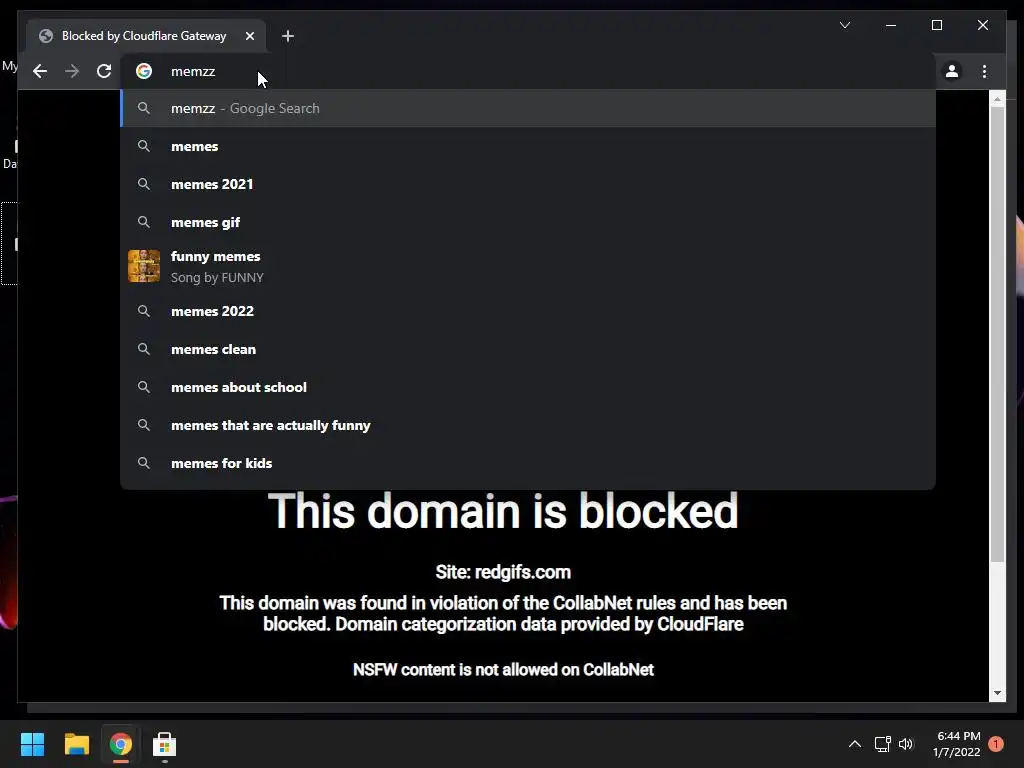Open the tab search chevron

click(x=844, y=25)
